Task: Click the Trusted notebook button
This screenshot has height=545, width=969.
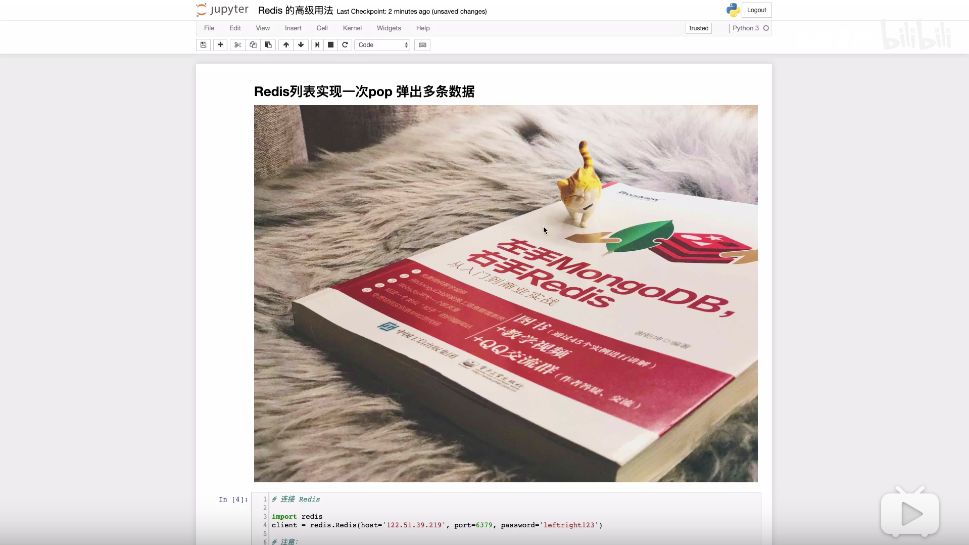Action: (698, 28)
